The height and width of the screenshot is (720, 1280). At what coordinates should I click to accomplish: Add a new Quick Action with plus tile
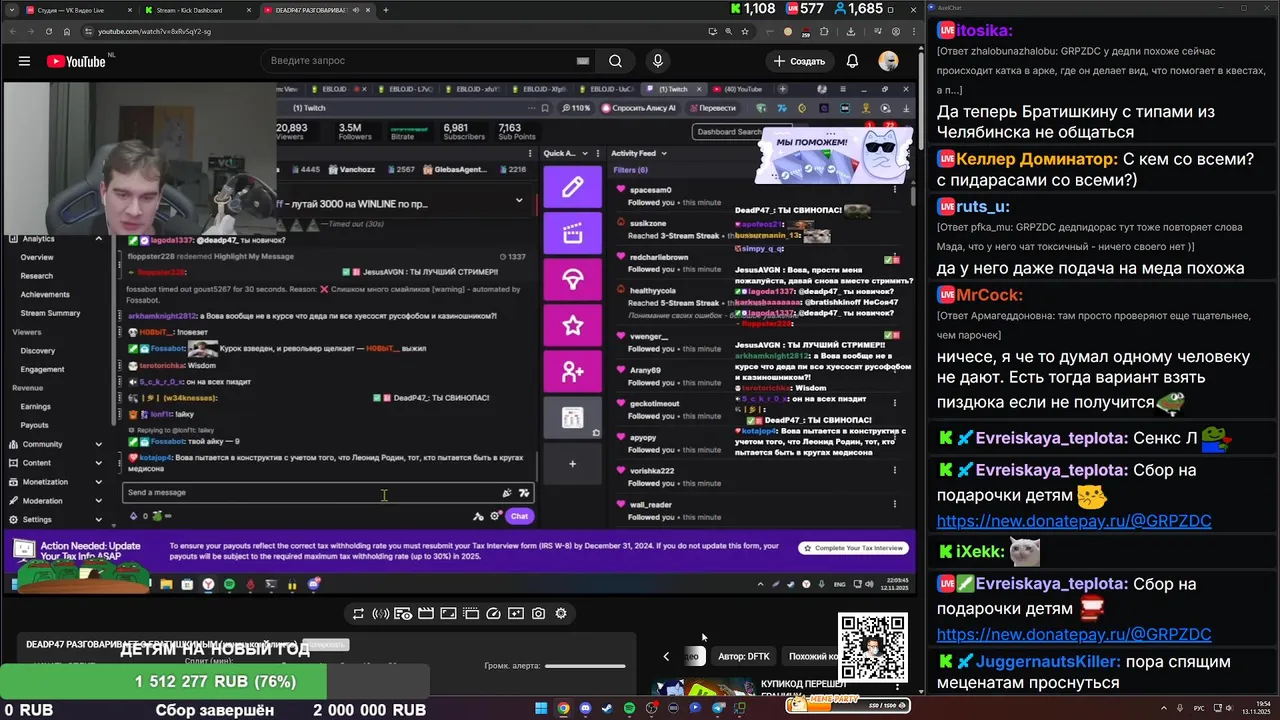[x=572, y=463]
